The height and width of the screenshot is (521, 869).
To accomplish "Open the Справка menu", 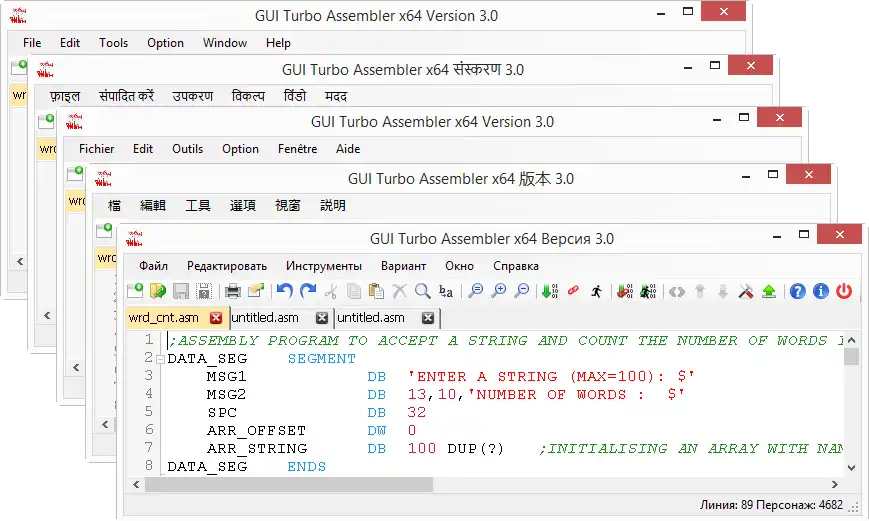I will click(515, 266).
